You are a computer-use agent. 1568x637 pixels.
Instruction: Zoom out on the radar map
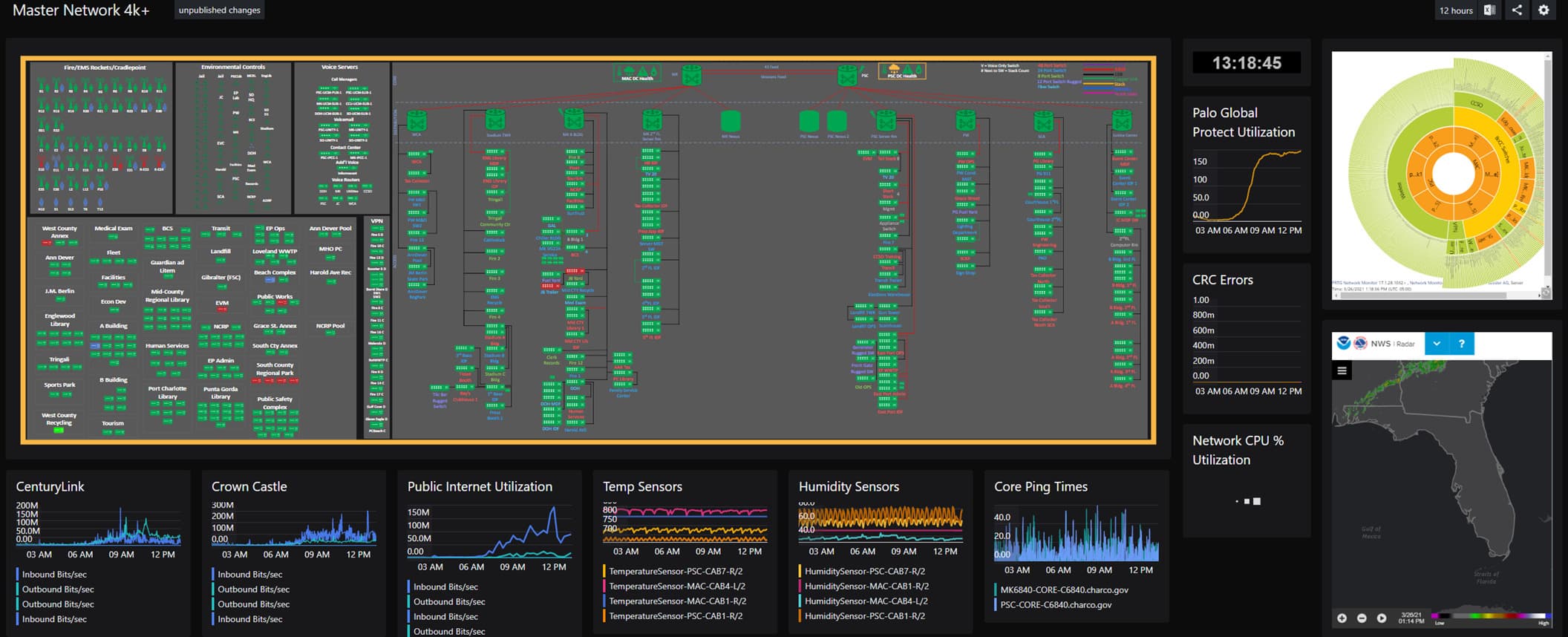[x=1362, y=618]
